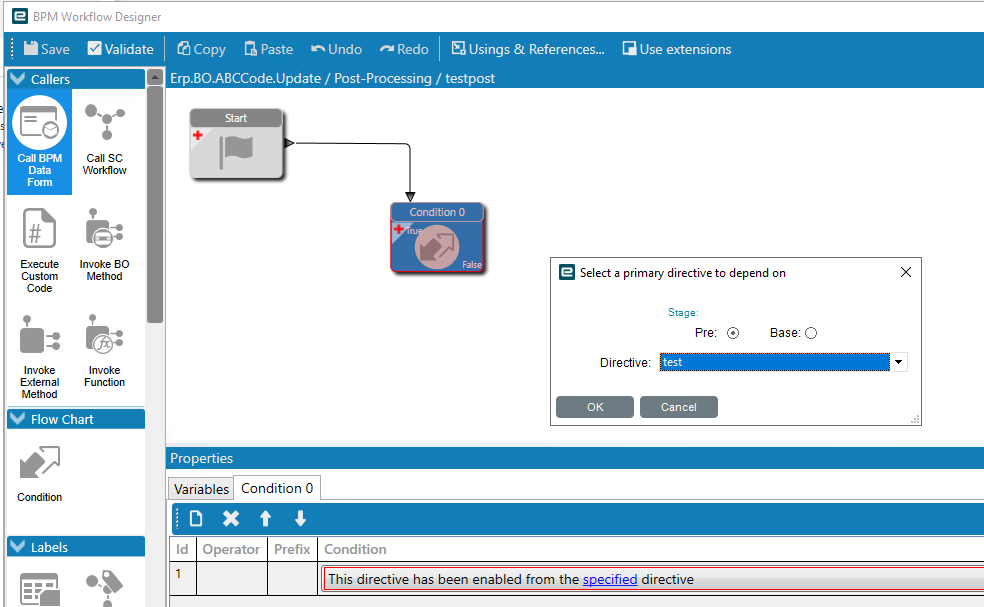Toggle Use extensions option
This screenshot has width=984, height=607.
(x=677, y=49)
